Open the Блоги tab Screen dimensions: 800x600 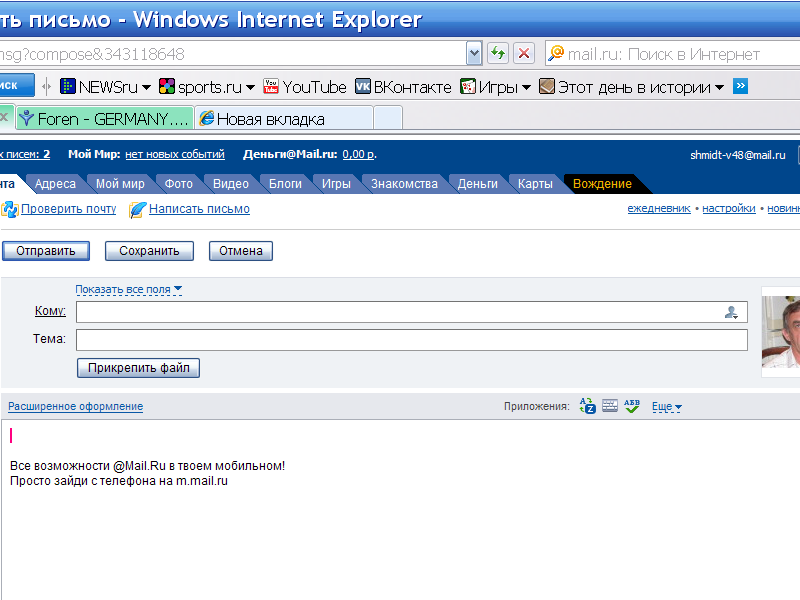point(285,184)
